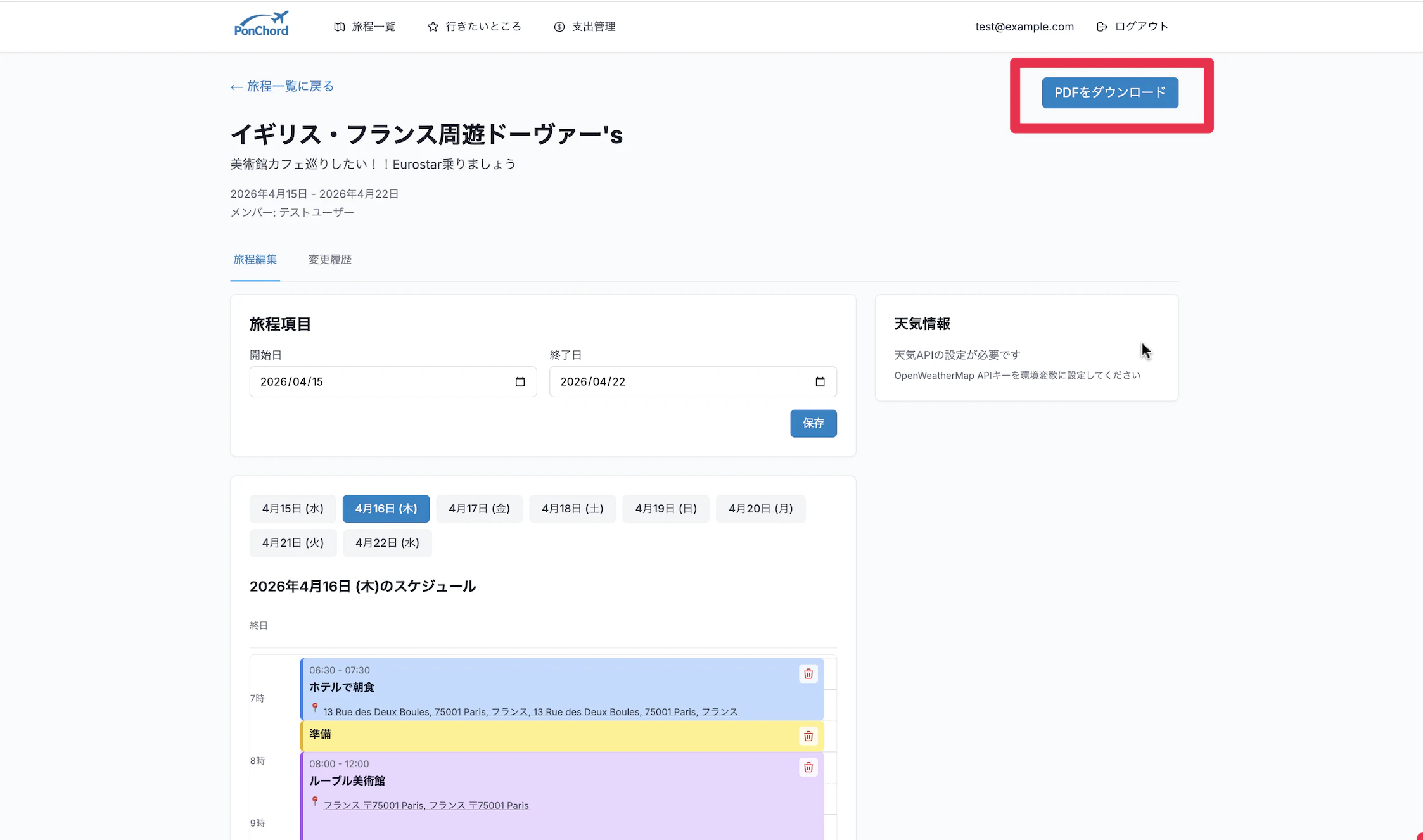Open the 終了日 calendar picker
The width and height of the screenshot is (1423, 840).
(x=820, y=381)
